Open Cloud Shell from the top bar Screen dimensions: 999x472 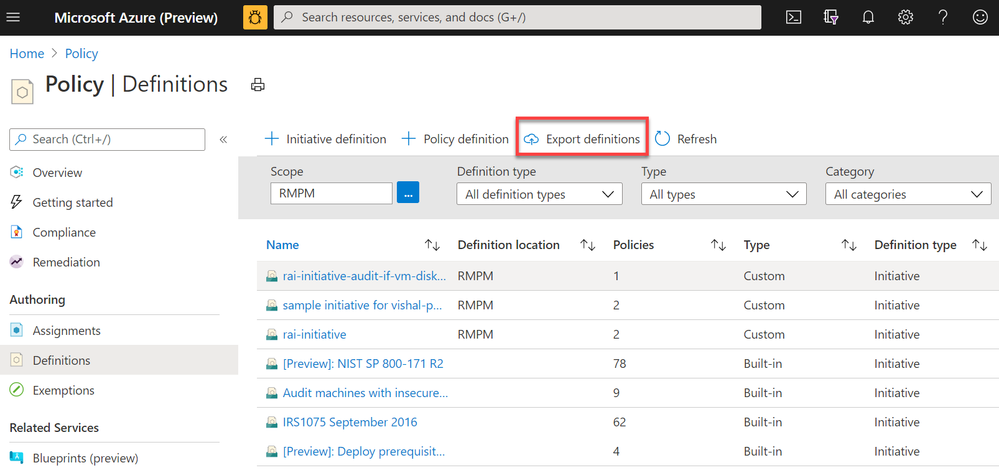pyautogui.click(x=793, y=18)
